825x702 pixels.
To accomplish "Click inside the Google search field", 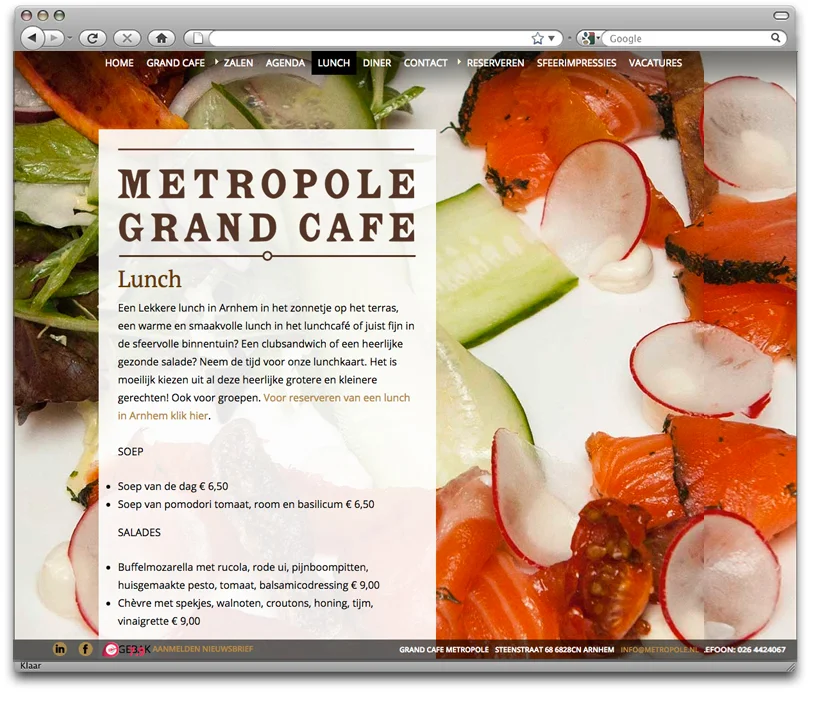I will pos(687,38).
